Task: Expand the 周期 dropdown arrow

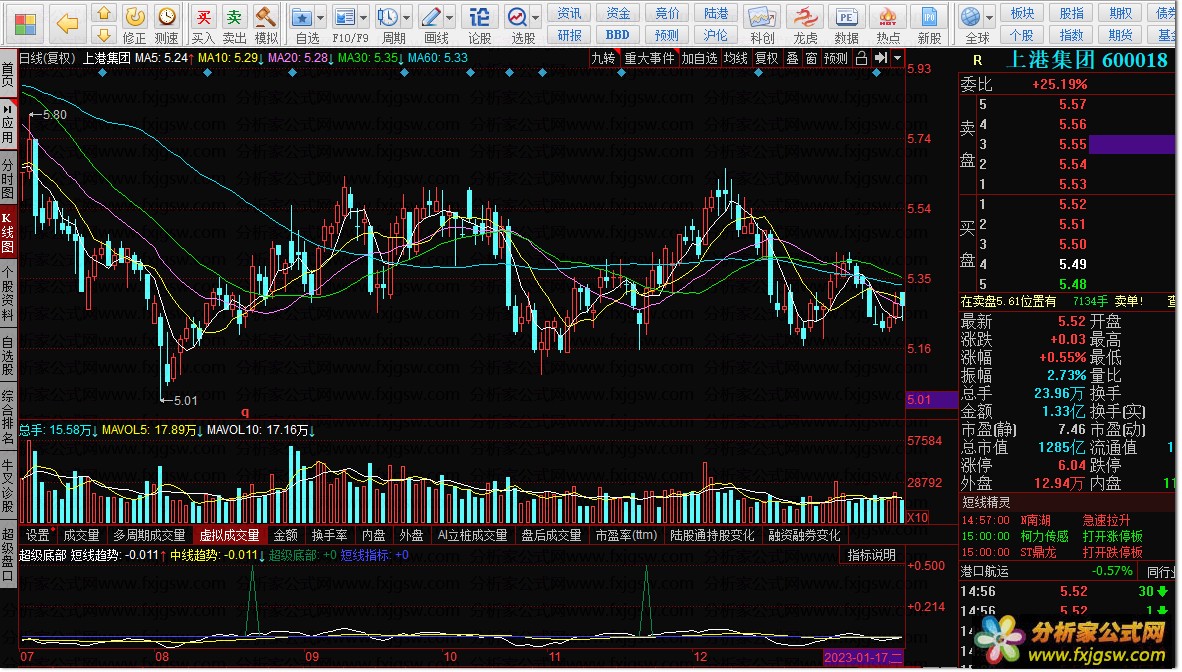Action: (x=406, y=17)
